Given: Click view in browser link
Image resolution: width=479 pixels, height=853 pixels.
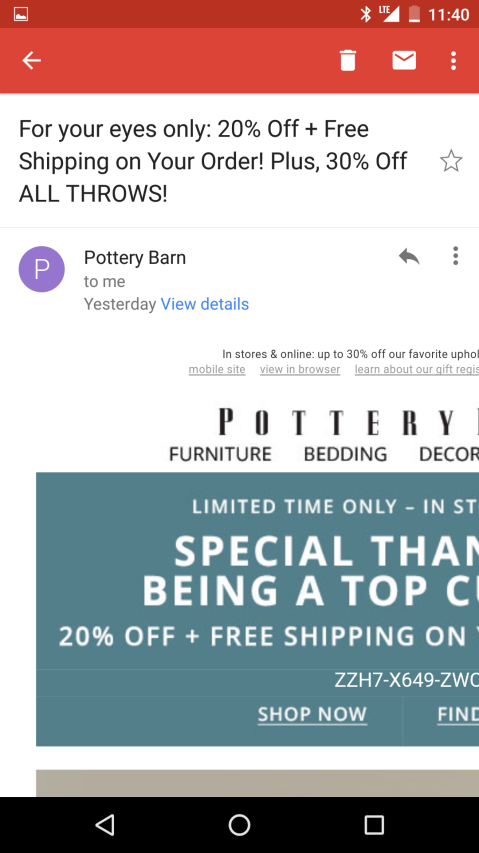Looking at the screenshot, I should pos(300,370).
